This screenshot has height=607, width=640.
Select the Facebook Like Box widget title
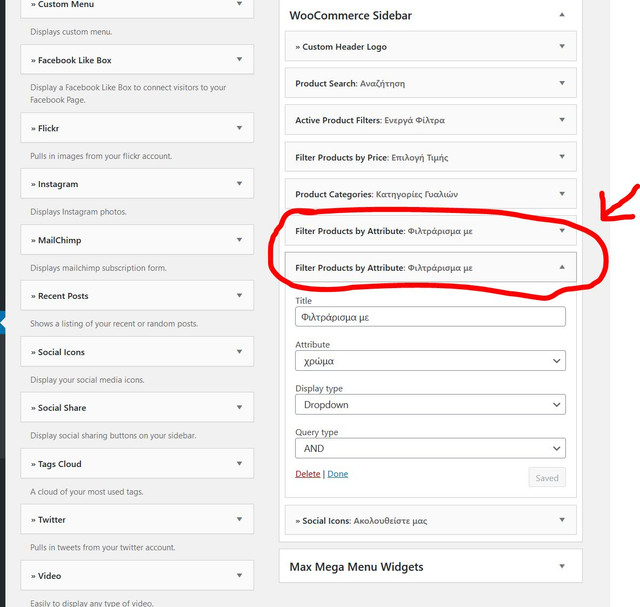point(75,60)
